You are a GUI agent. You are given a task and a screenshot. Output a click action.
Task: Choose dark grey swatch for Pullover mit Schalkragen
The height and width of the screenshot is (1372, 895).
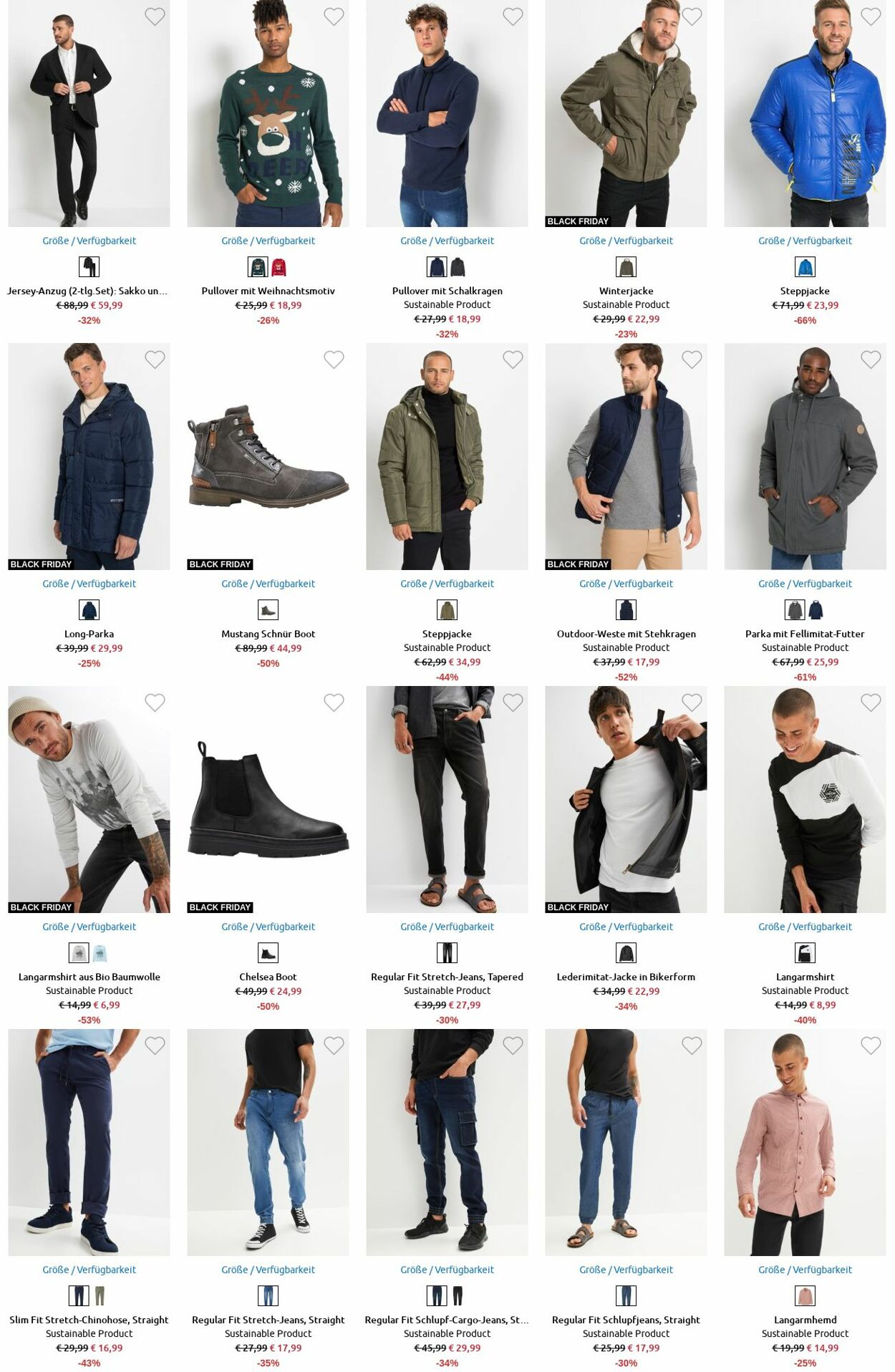point(458,267)
